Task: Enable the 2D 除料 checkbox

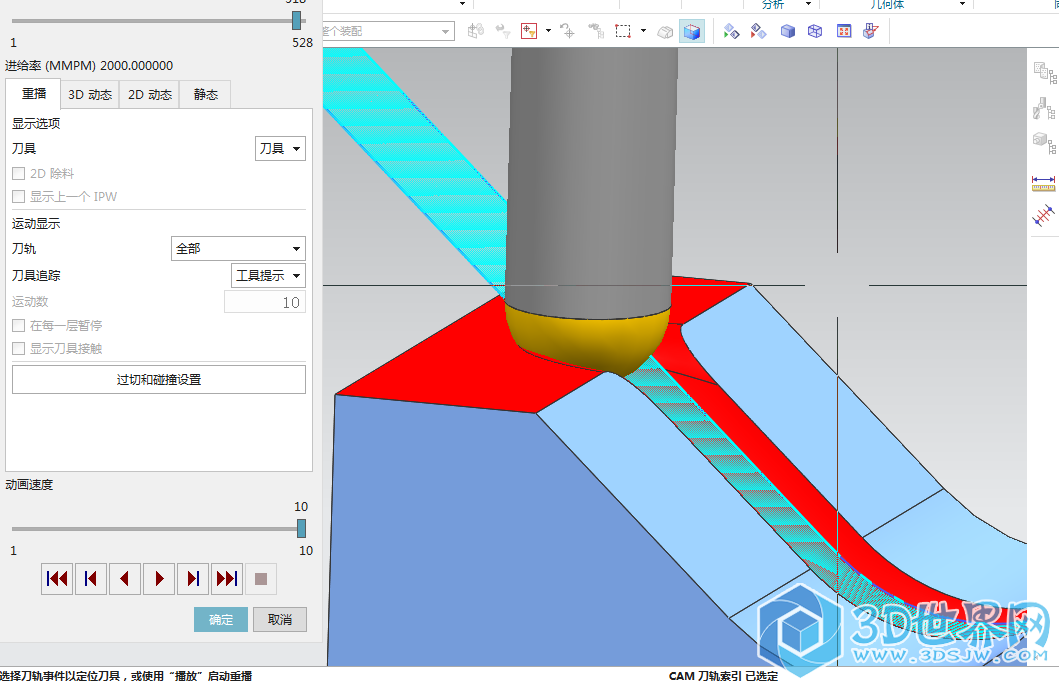Action: (19, 174)
